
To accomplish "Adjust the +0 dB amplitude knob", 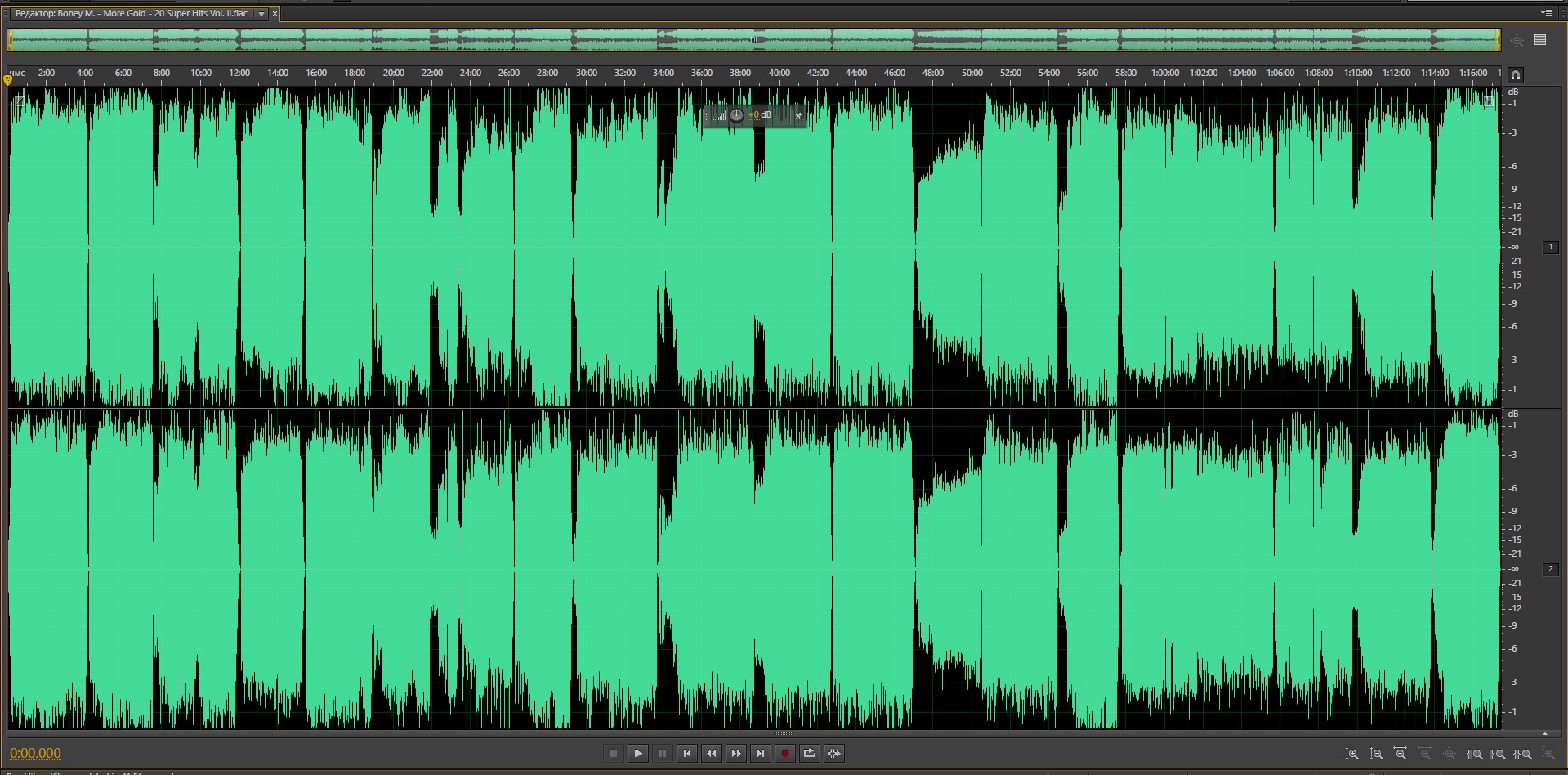I will [x=736, y=115].
